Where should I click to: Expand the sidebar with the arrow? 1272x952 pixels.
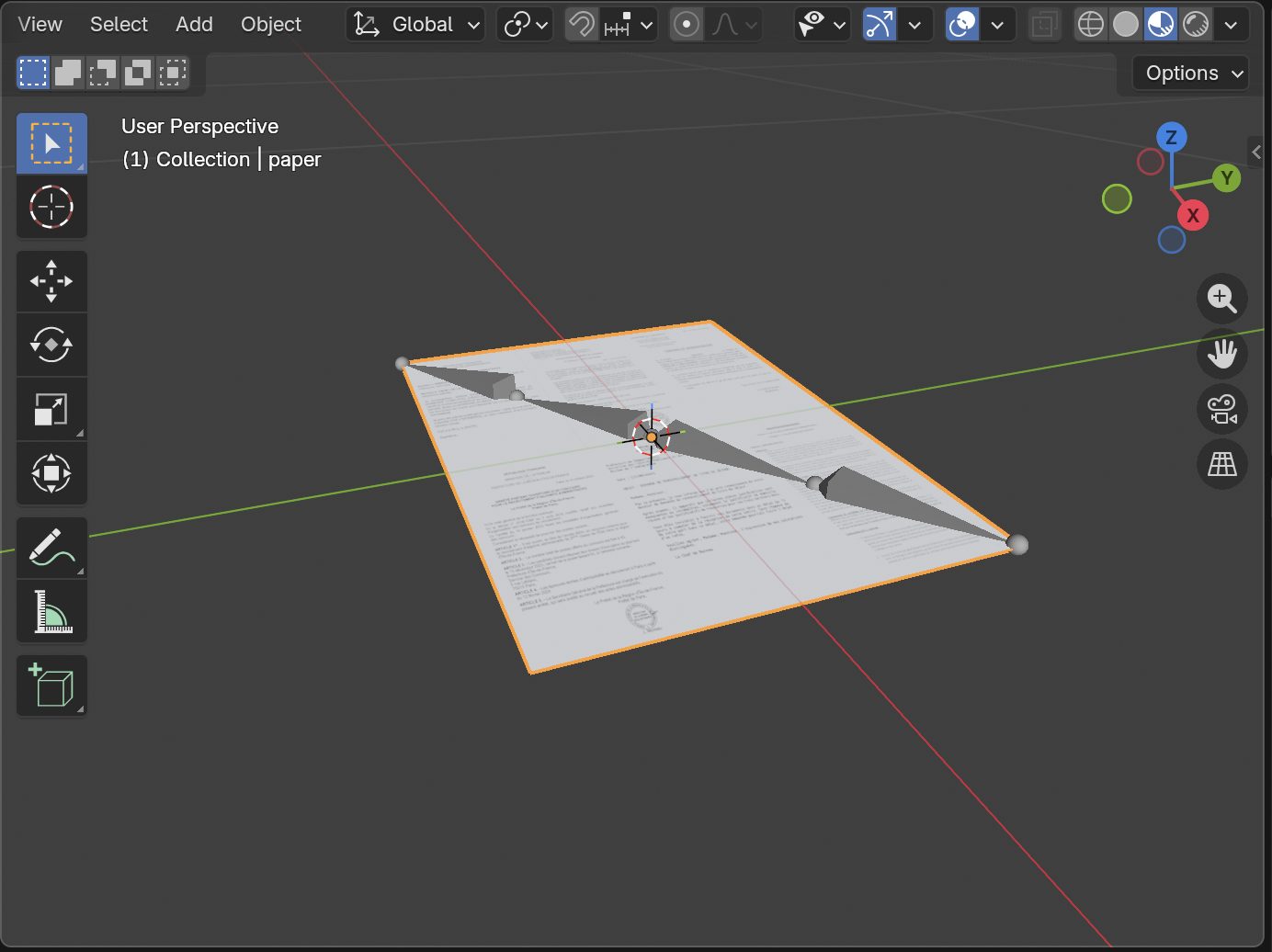1256,153
